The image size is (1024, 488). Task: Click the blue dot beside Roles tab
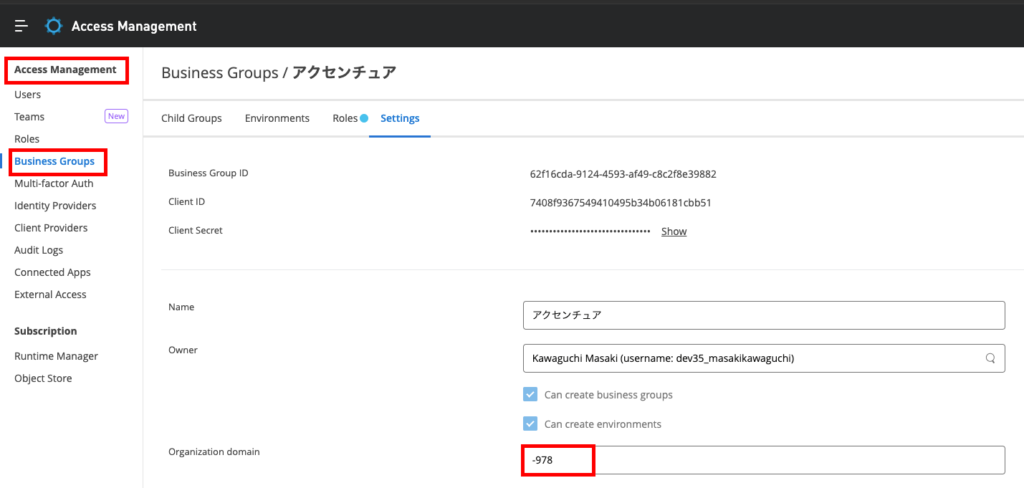pyautogui.click(x=364, y=118)
